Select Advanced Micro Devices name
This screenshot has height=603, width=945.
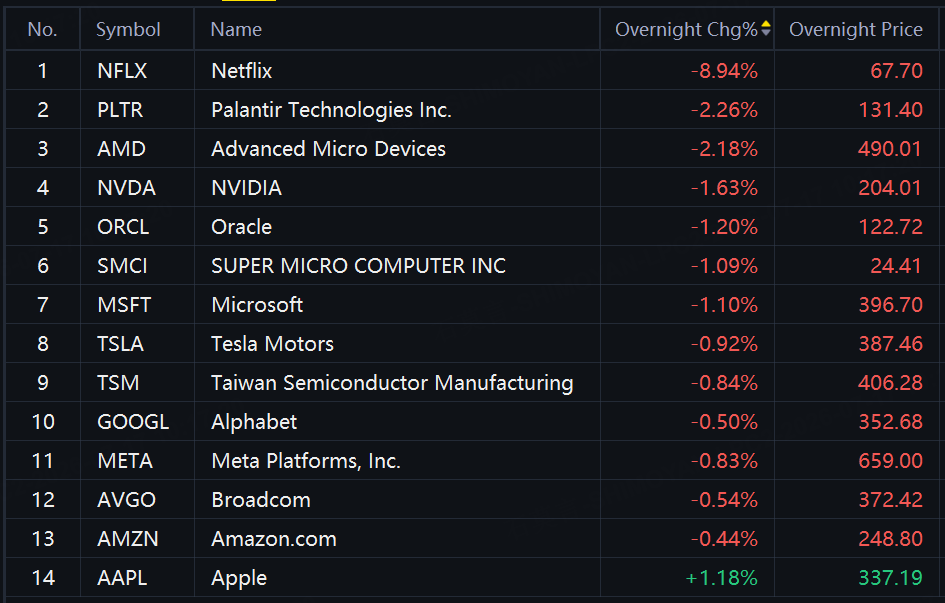pos(328,149)
